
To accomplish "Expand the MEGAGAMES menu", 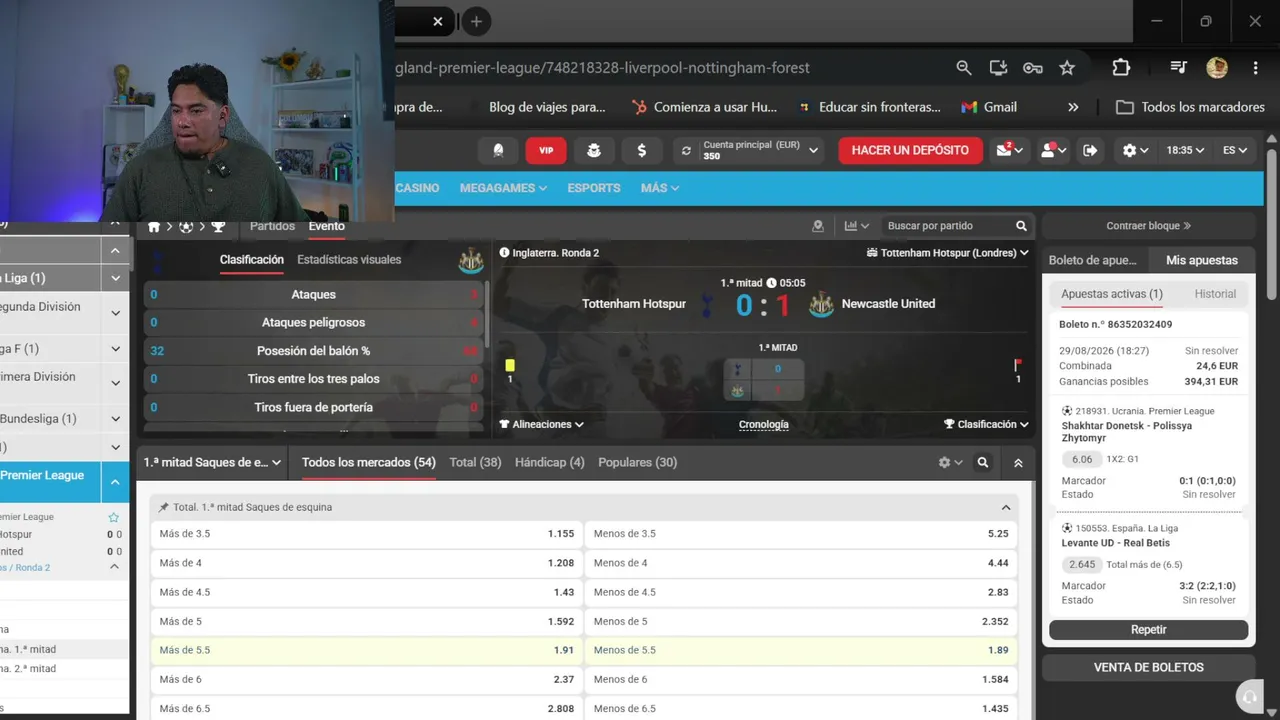I will point(503,188).
